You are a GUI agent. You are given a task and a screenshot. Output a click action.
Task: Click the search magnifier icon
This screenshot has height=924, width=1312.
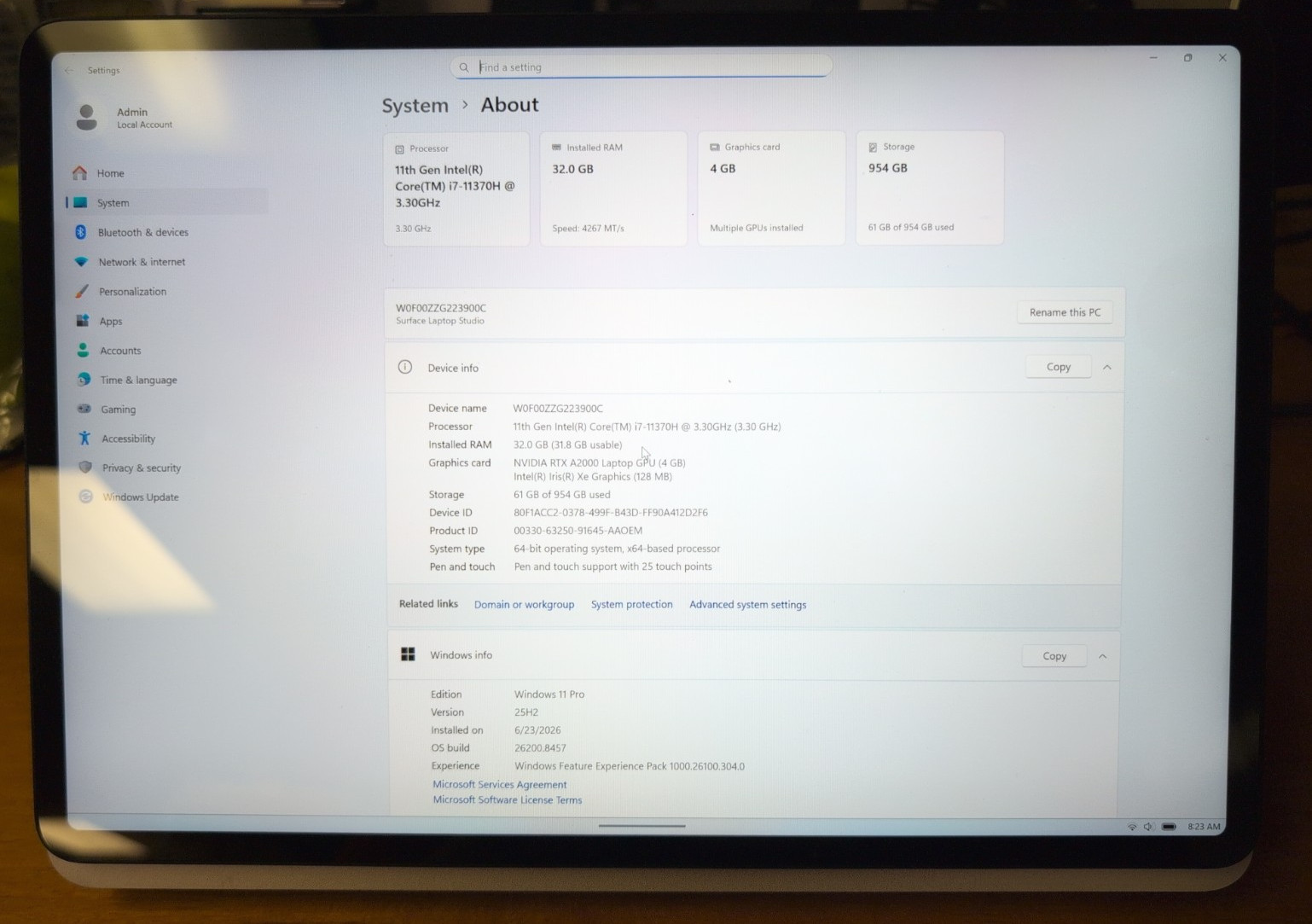pyautogui.click(x=464, y=67)
